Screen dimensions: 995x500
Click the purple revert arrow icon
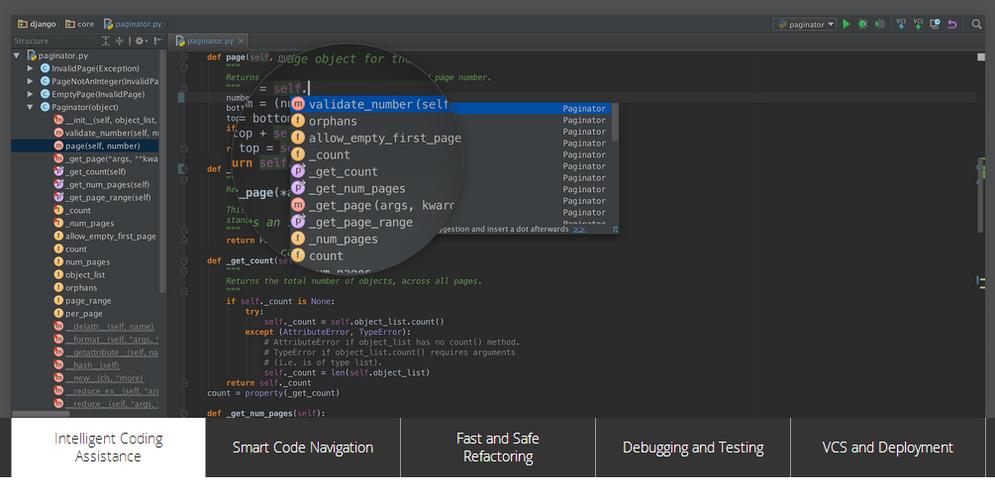[x=952, y=24]
